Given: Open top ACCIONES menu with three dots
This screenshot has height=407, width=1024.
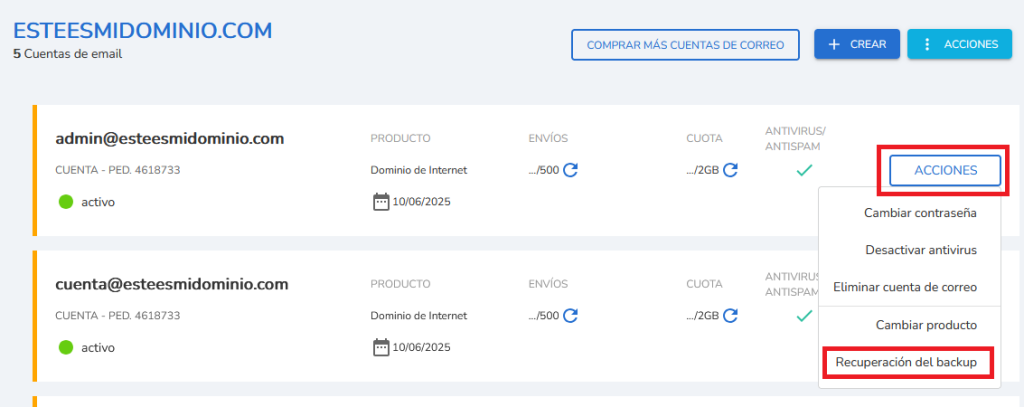Looking at the screenshot, I should [x=959, y=44].
